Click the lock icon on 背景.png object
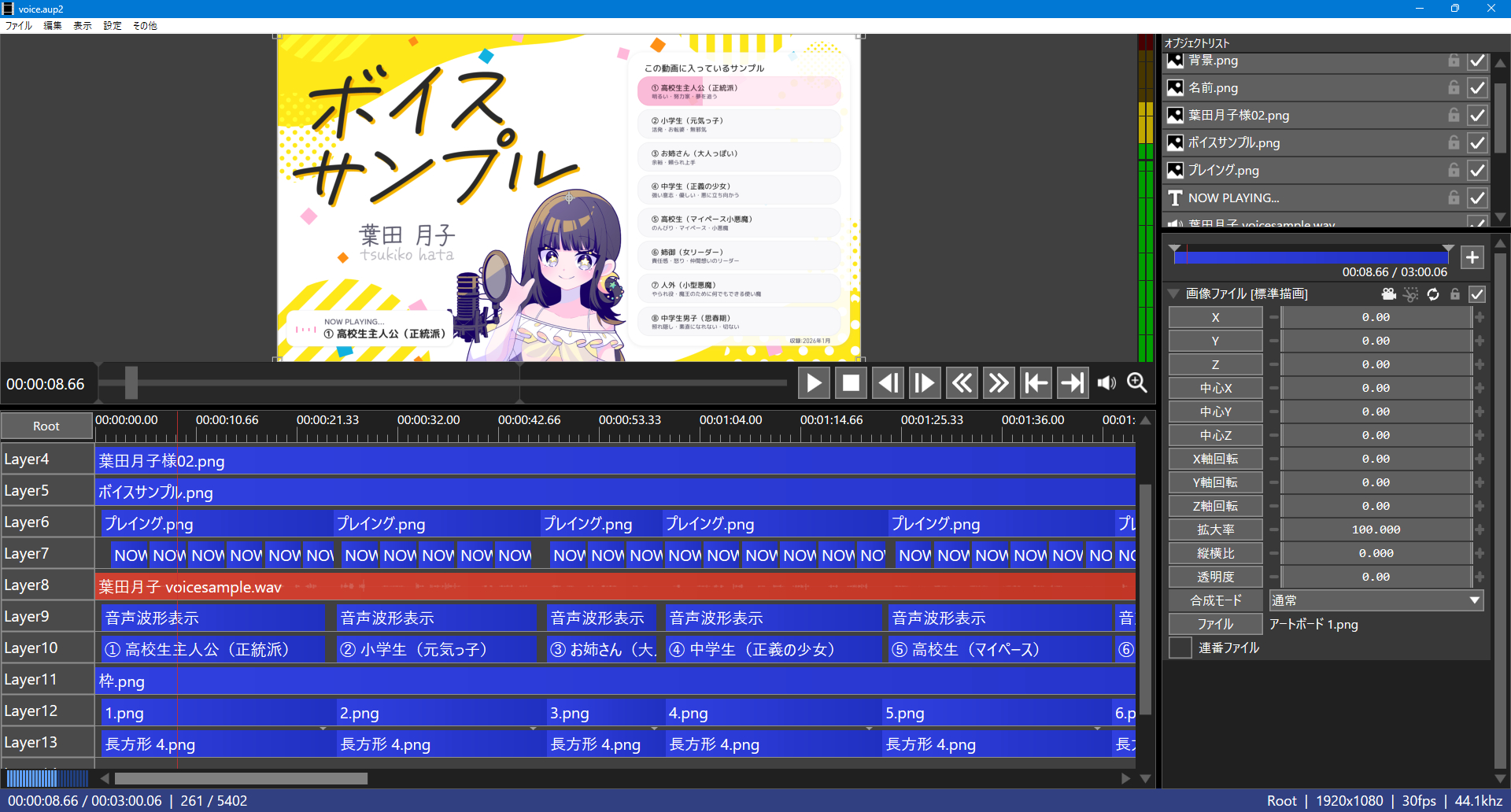Viewport: 1511px width, 812px height. (1454, 61)
